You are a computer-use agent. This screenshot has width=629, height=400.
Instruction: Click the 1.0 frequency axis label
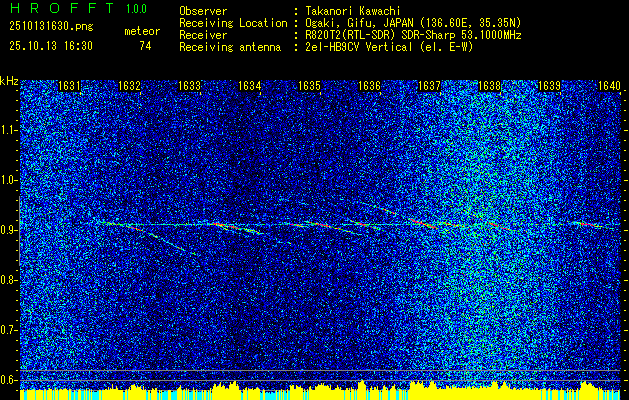pyautogui.click(x=9, y=180)
